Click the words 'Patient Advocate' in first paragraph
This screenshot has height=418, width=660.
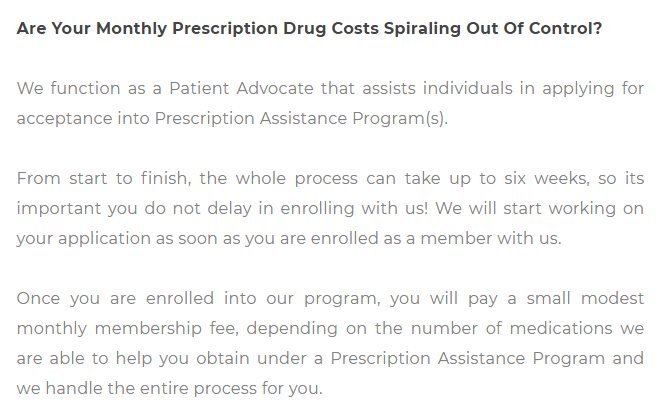[x=241, y=88]
